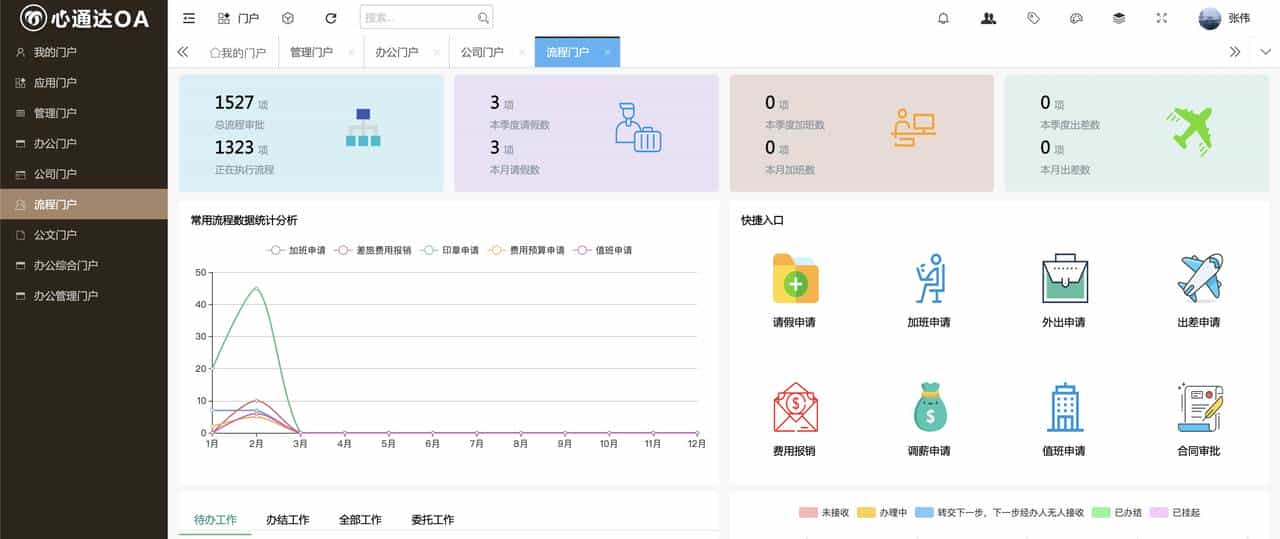Screen dimensions: 1280x539
Task: Toggle 已办结 legend color swatch
Action: (x=1101, y=512)
